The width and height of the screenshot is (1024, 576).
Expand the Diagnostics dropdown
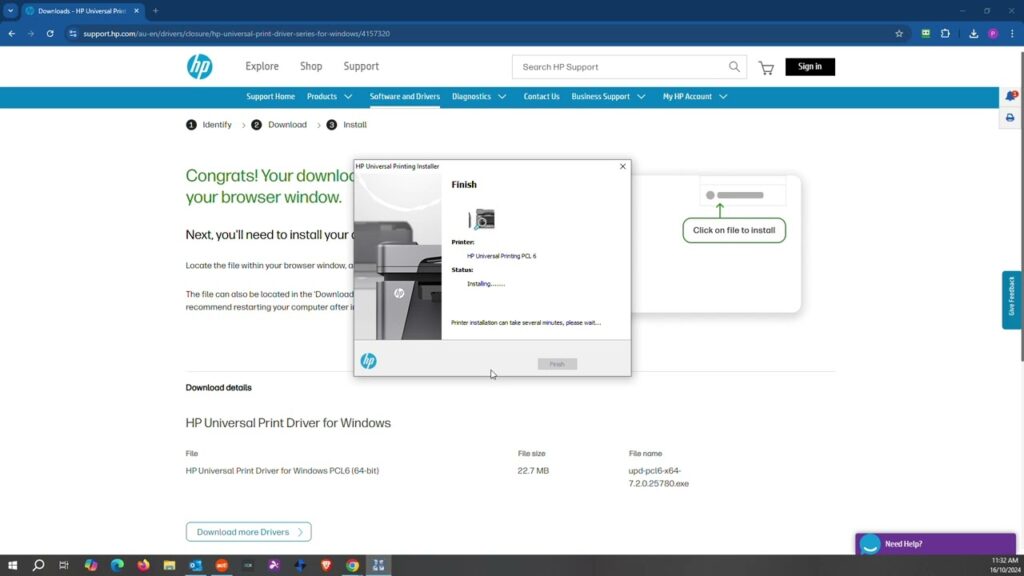pos(479,97)
